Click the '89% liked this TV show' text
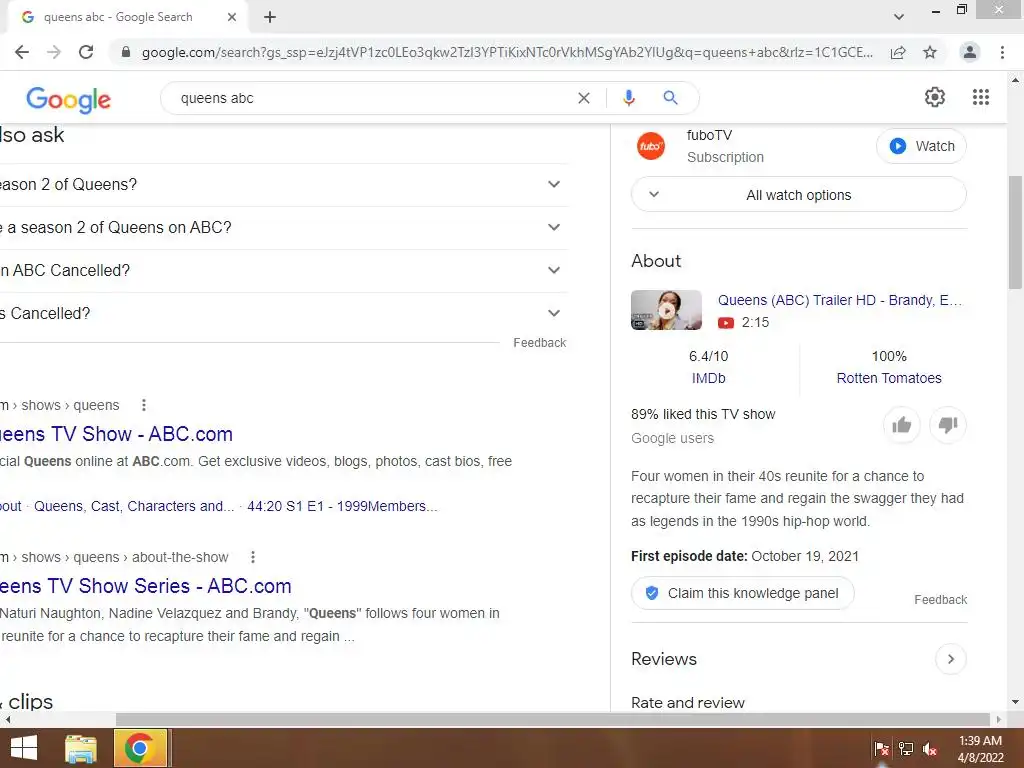Image resolution: width=1024 pixels, height=768 pixels. pyautogui.click(x=703, y=415)
